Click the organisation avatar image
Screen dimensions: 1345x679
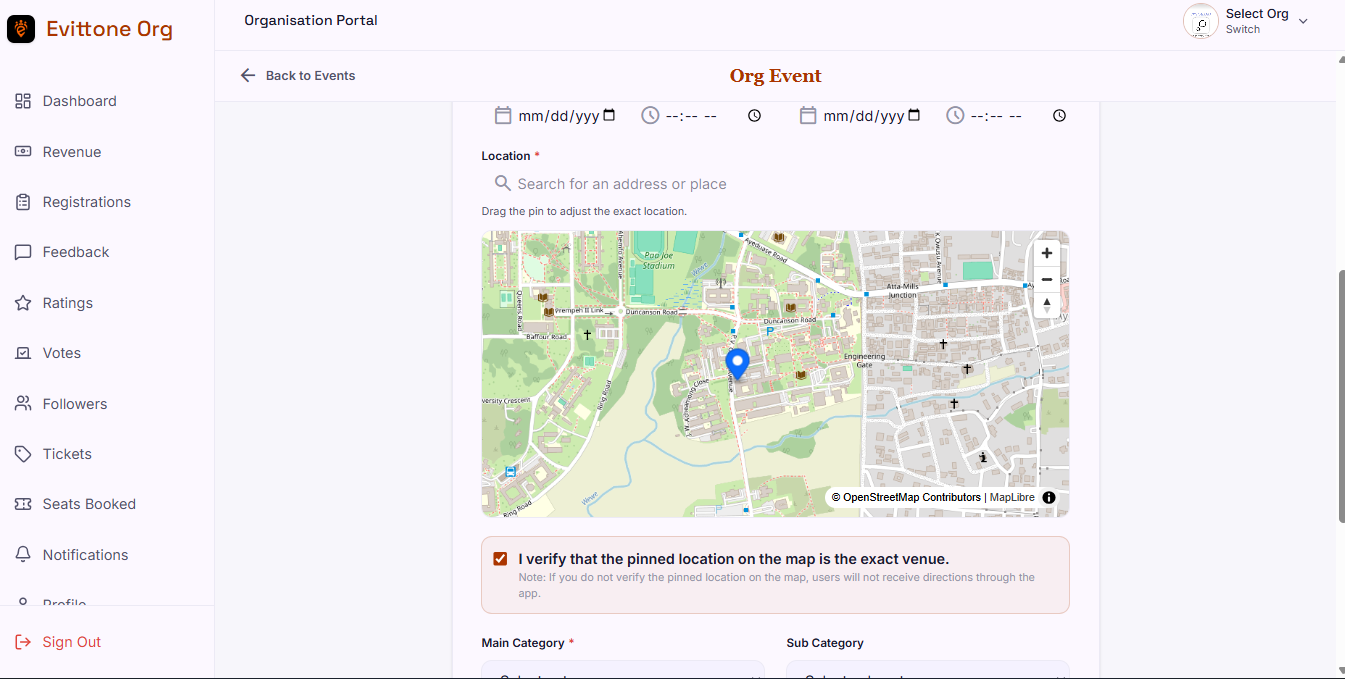point(1200,21)
